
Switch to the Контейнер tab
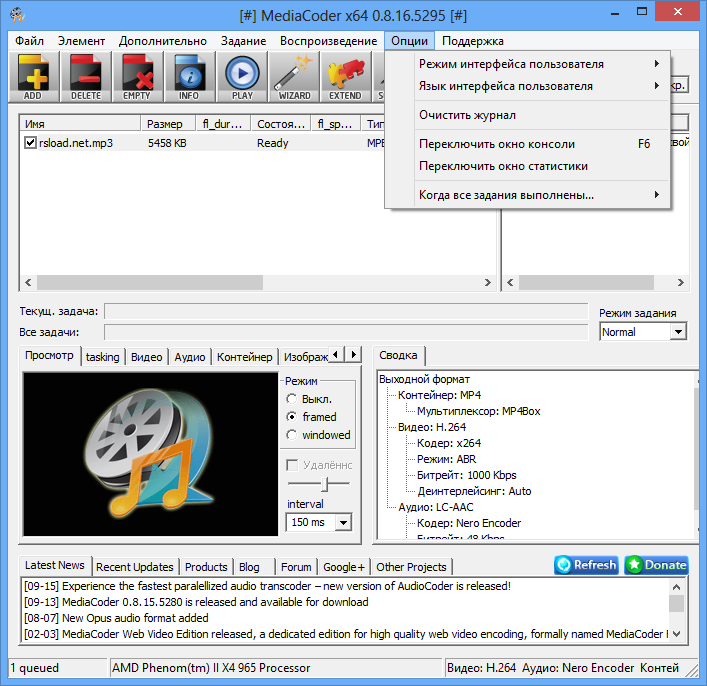(x=244, y=357)
